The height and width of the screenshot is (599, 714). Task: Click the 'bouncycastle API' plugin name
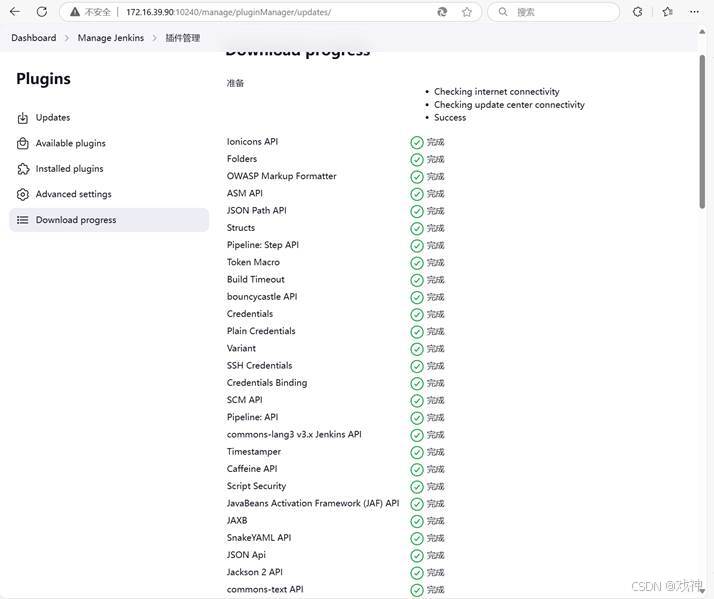coord(262,297)
